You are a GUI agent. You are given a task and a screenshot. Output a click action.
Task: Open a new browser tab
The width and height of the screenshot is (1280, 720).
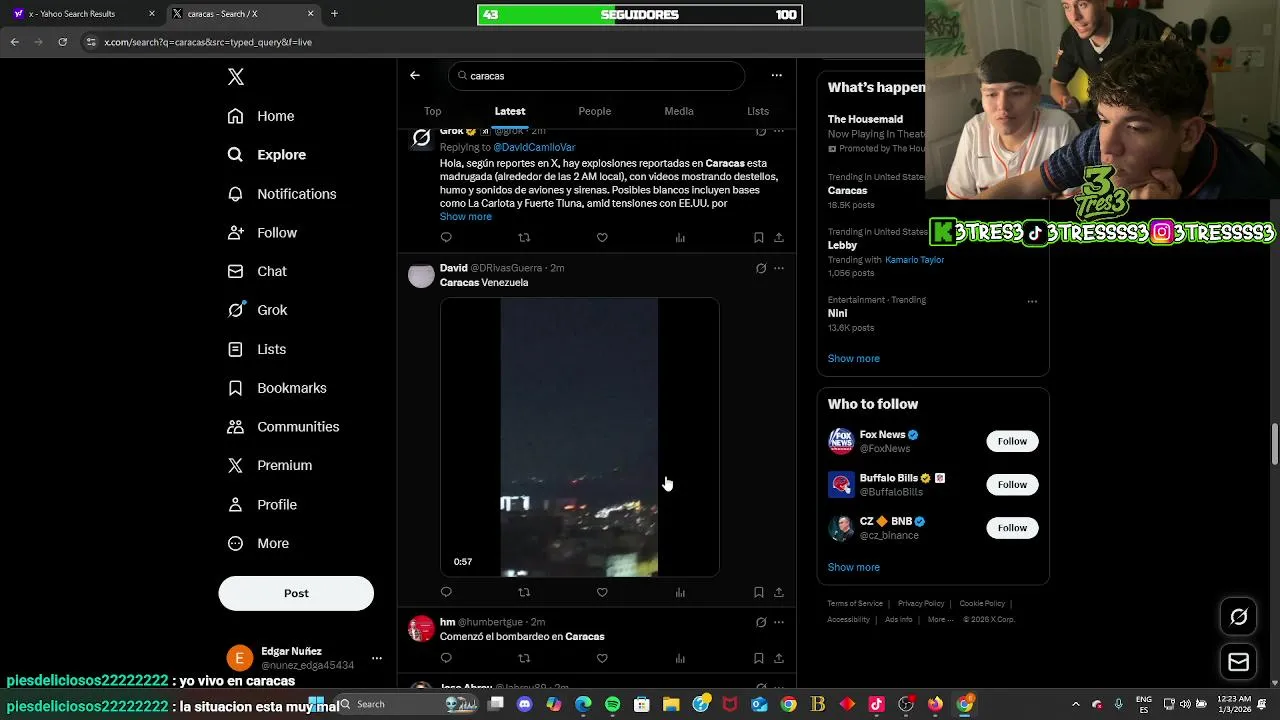(x=334, y=14)
